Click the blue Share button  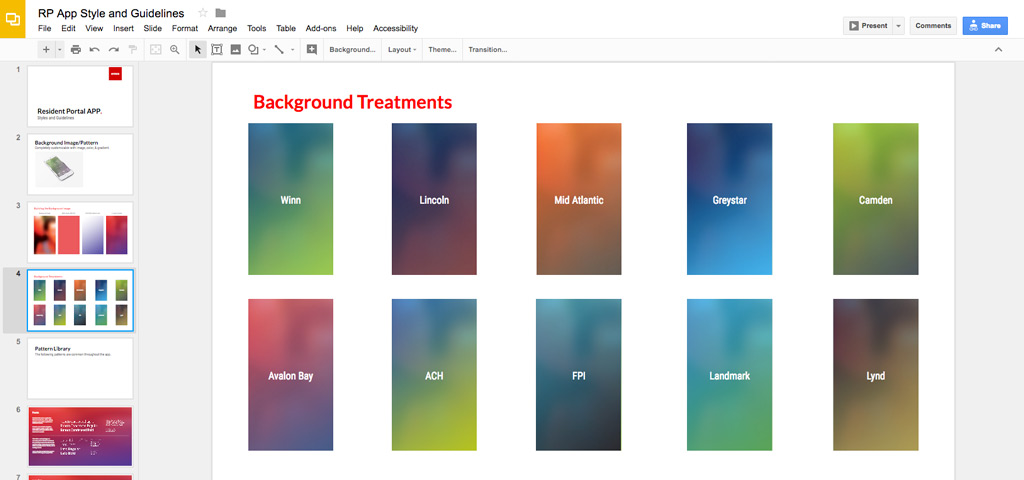coord(985,26)
